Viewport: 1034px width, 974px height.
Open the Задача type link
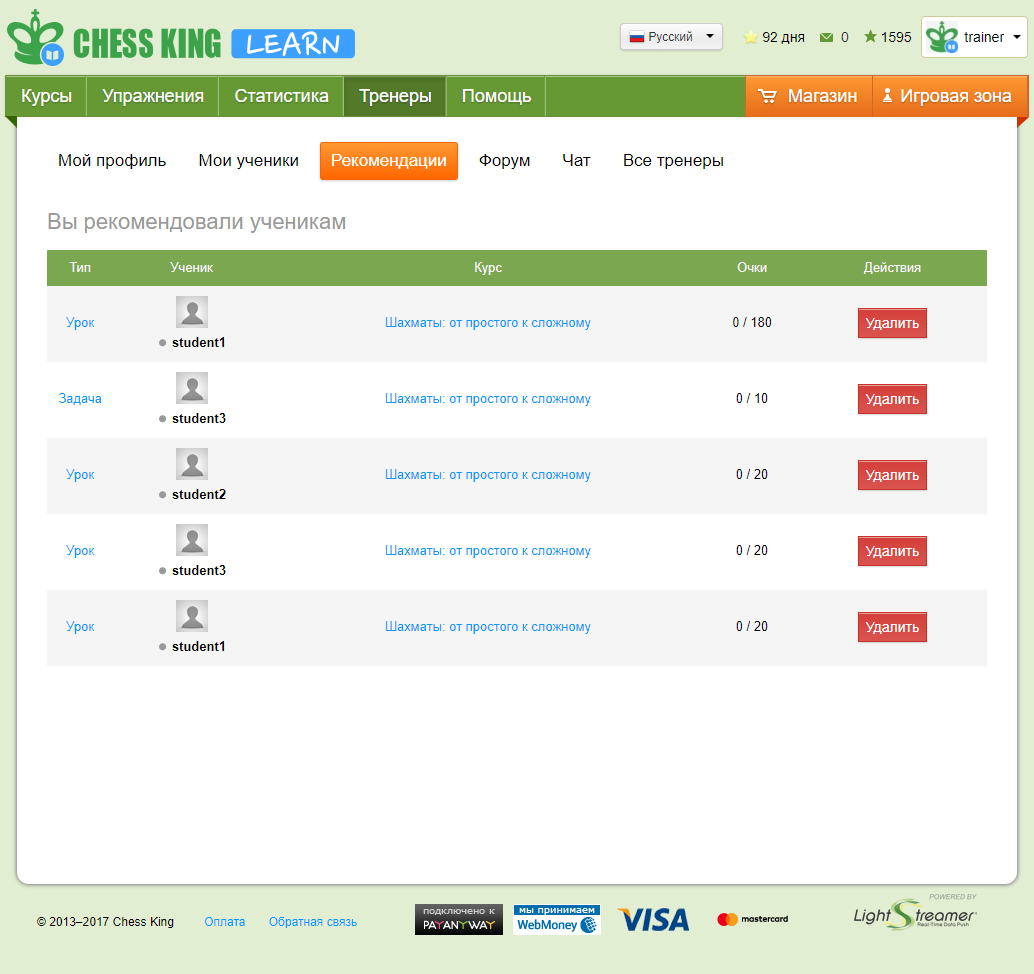[80, 399]
